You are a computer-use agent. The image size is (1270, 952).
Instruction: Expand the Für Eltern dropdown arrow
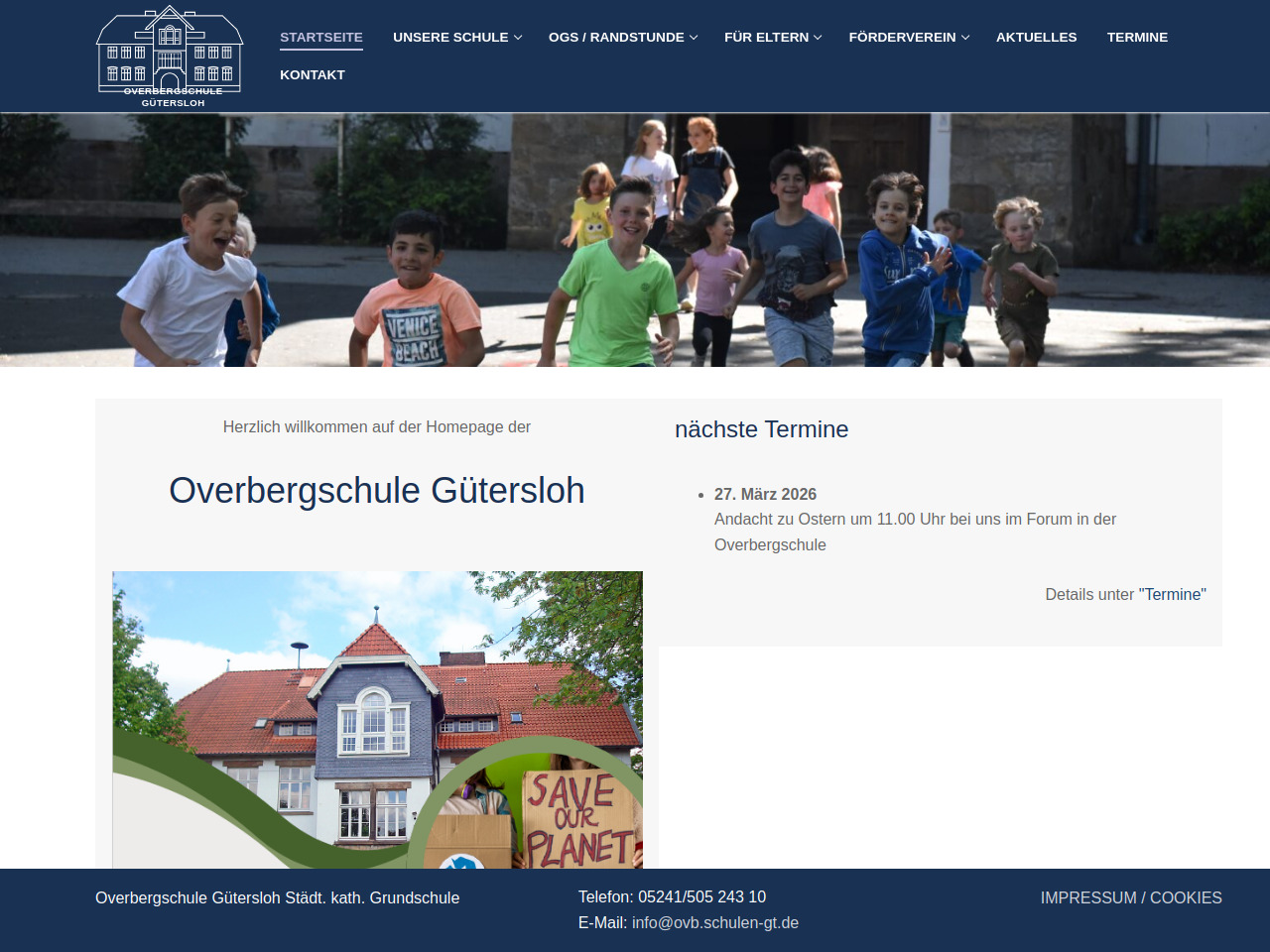point(818,38)
